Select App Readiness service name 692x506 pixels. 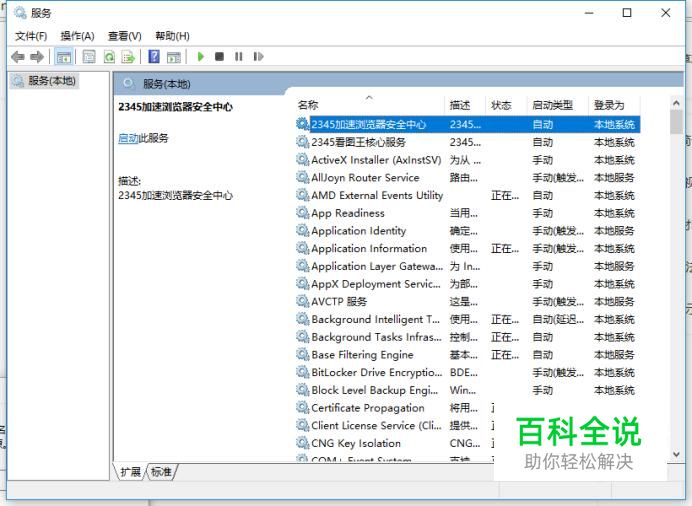[x=348, y=213]
